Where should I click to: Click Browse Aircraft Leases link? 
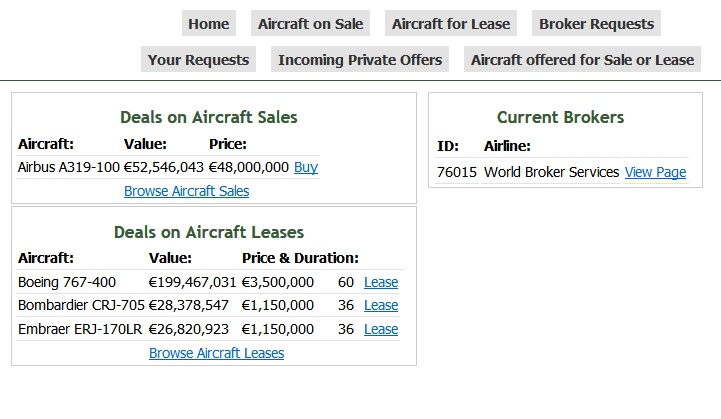pyautogui.click(x=216, y=353)
